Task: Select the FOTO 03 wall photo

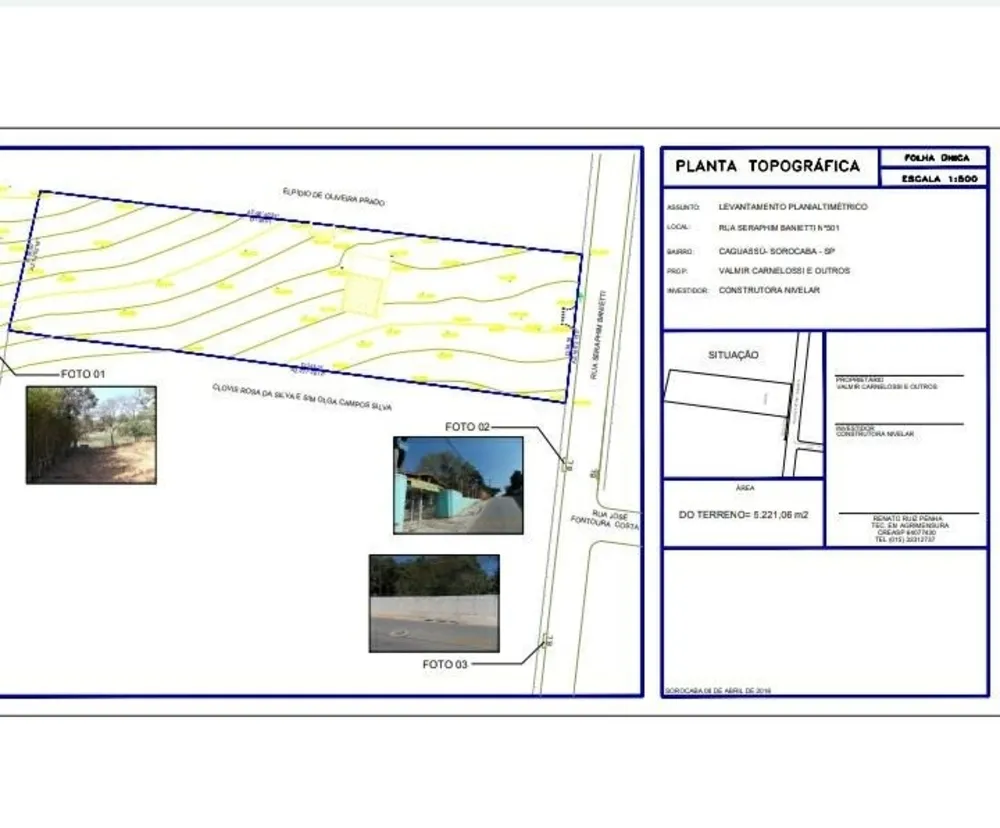Action: [x=434, y=603]
